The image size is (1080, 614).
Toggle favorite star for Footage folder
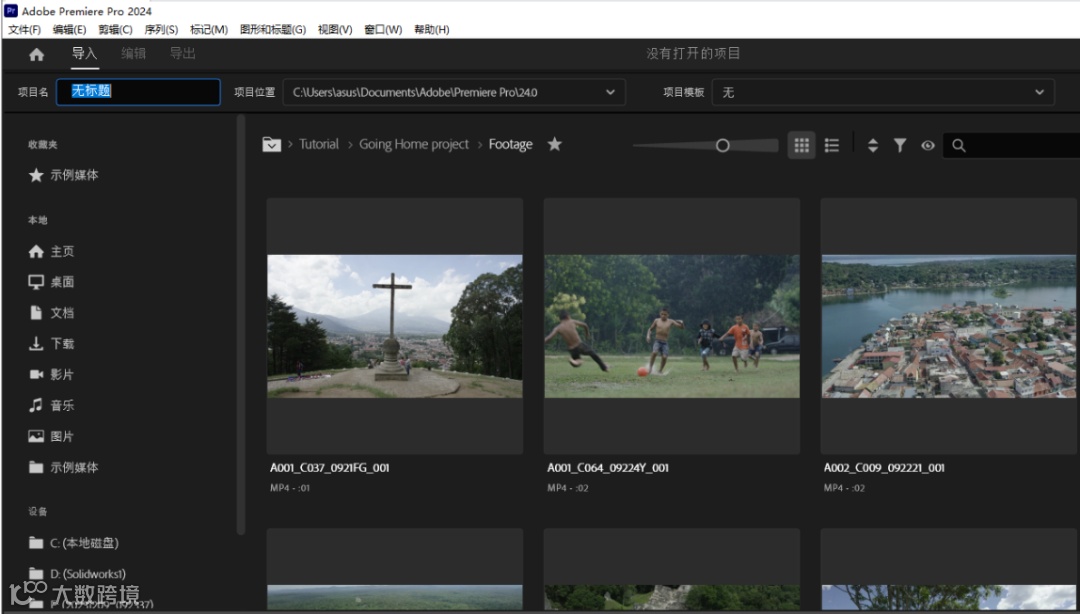point(554,144)
